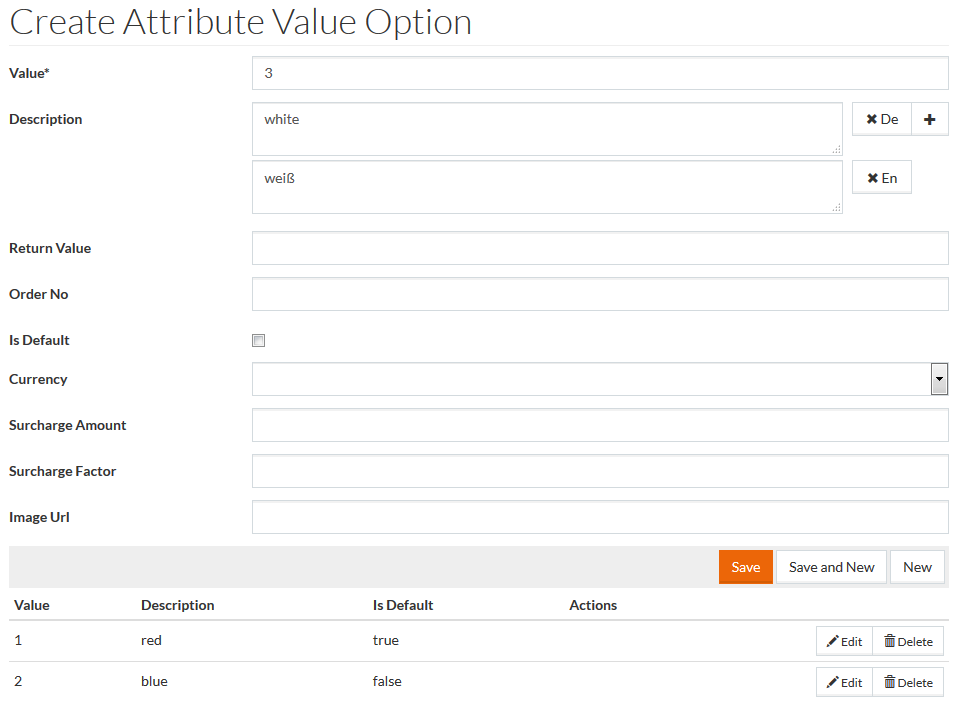This screenshot has width=956, height=703.
Task: Click into Surcharge Amount field
Action: point(599,425)
